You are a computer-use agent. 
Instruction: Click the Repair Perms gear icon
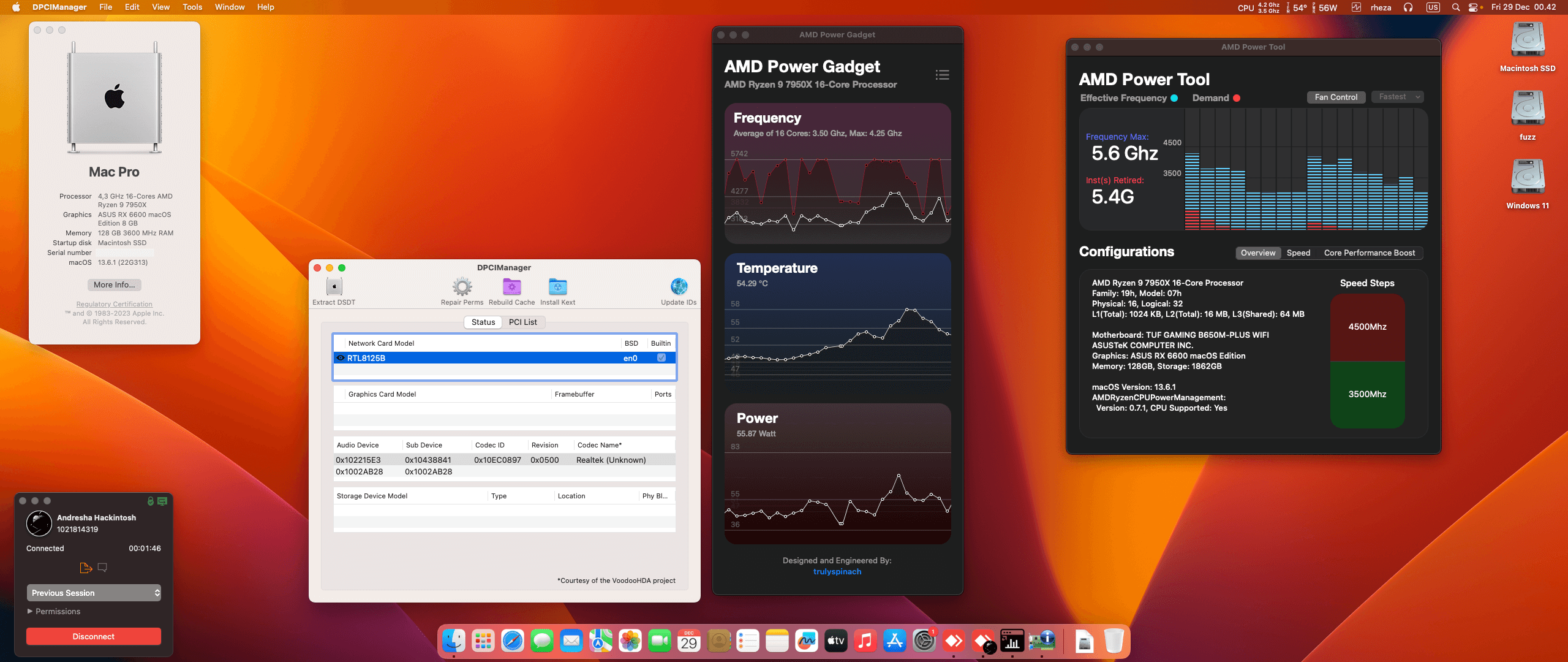click(x=462, y=287)
